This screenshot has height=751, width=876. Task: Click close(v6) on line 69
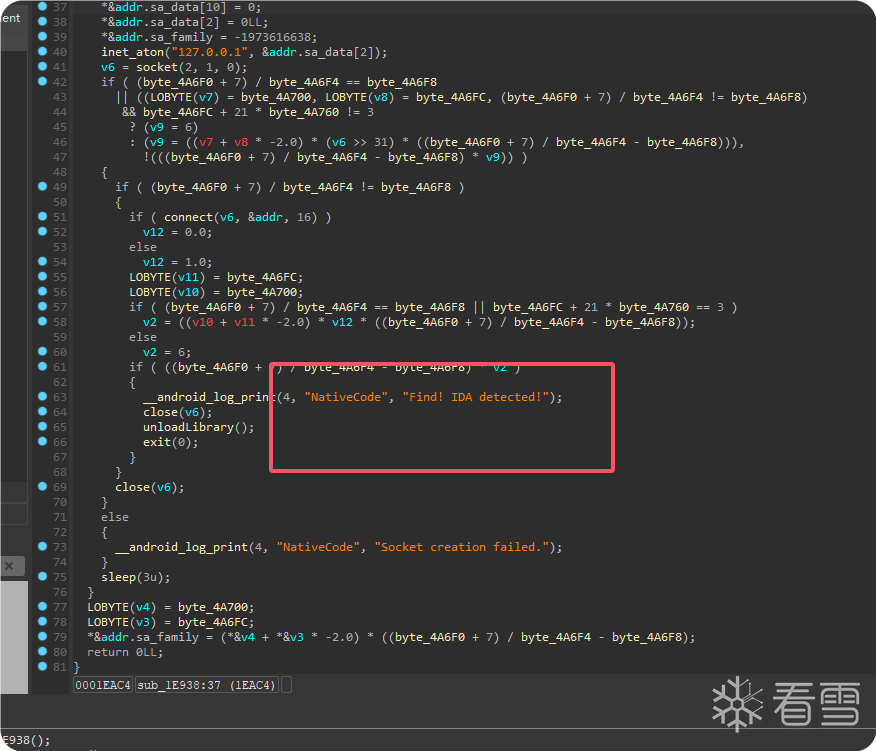(149, 487)
